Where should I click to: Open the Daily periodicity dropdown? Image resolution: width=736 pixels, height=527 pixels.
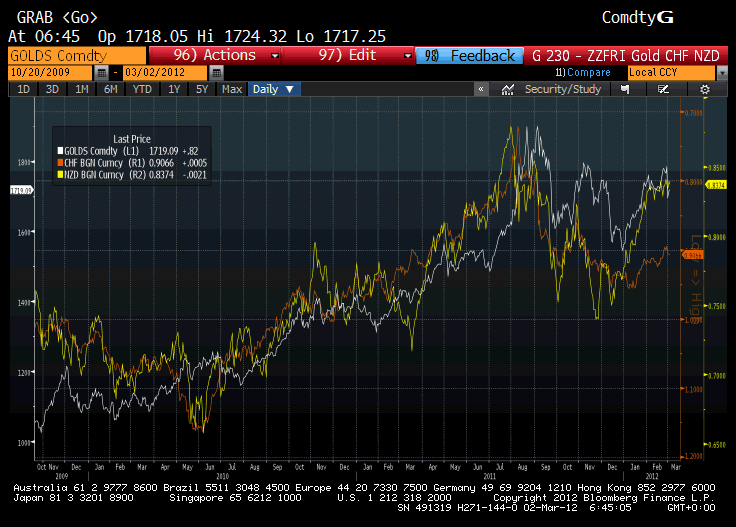273,89
